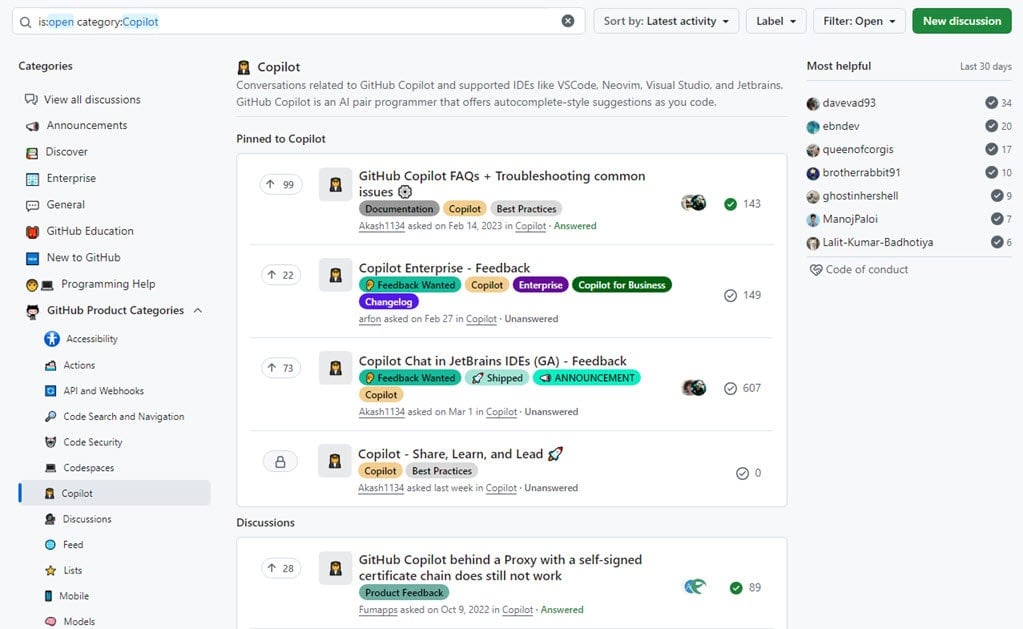Select Copilot in the sidebar
This screenshot has height=629, width=1023.
click(115, 493)
